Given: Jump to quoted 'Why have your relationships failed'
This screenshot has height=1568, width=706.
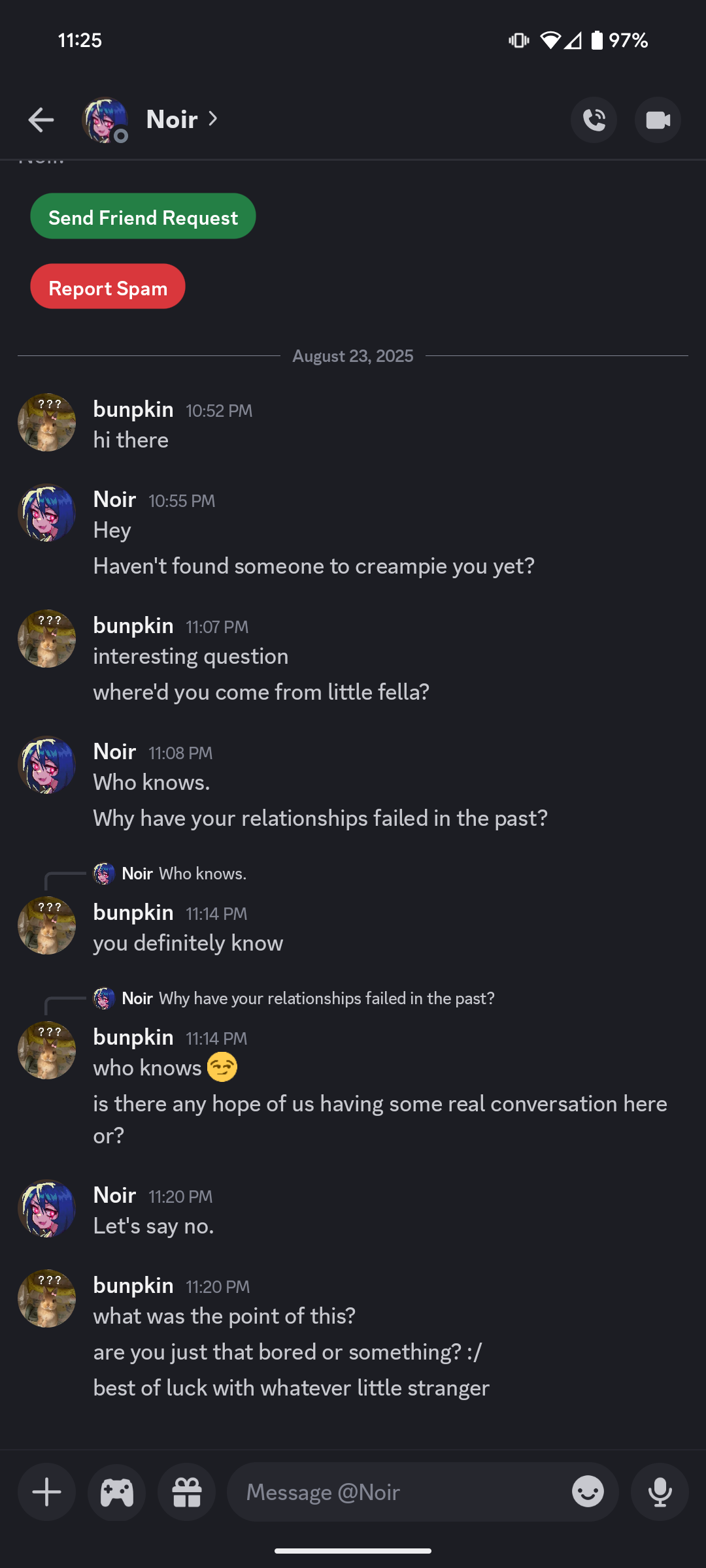Looking at the screenshot, I should [308, 998].
